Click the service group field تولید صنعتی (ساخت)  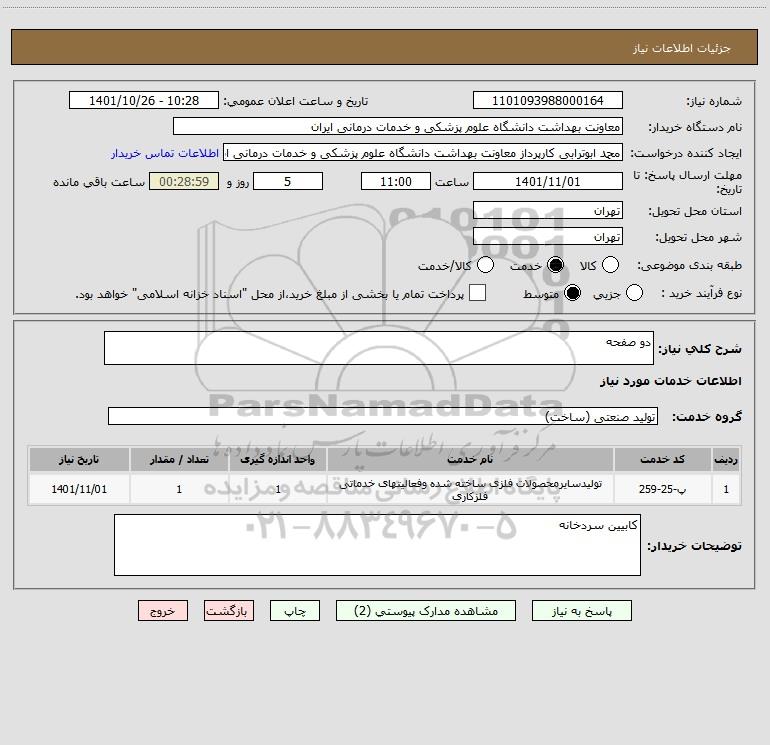tap(383, 416)
